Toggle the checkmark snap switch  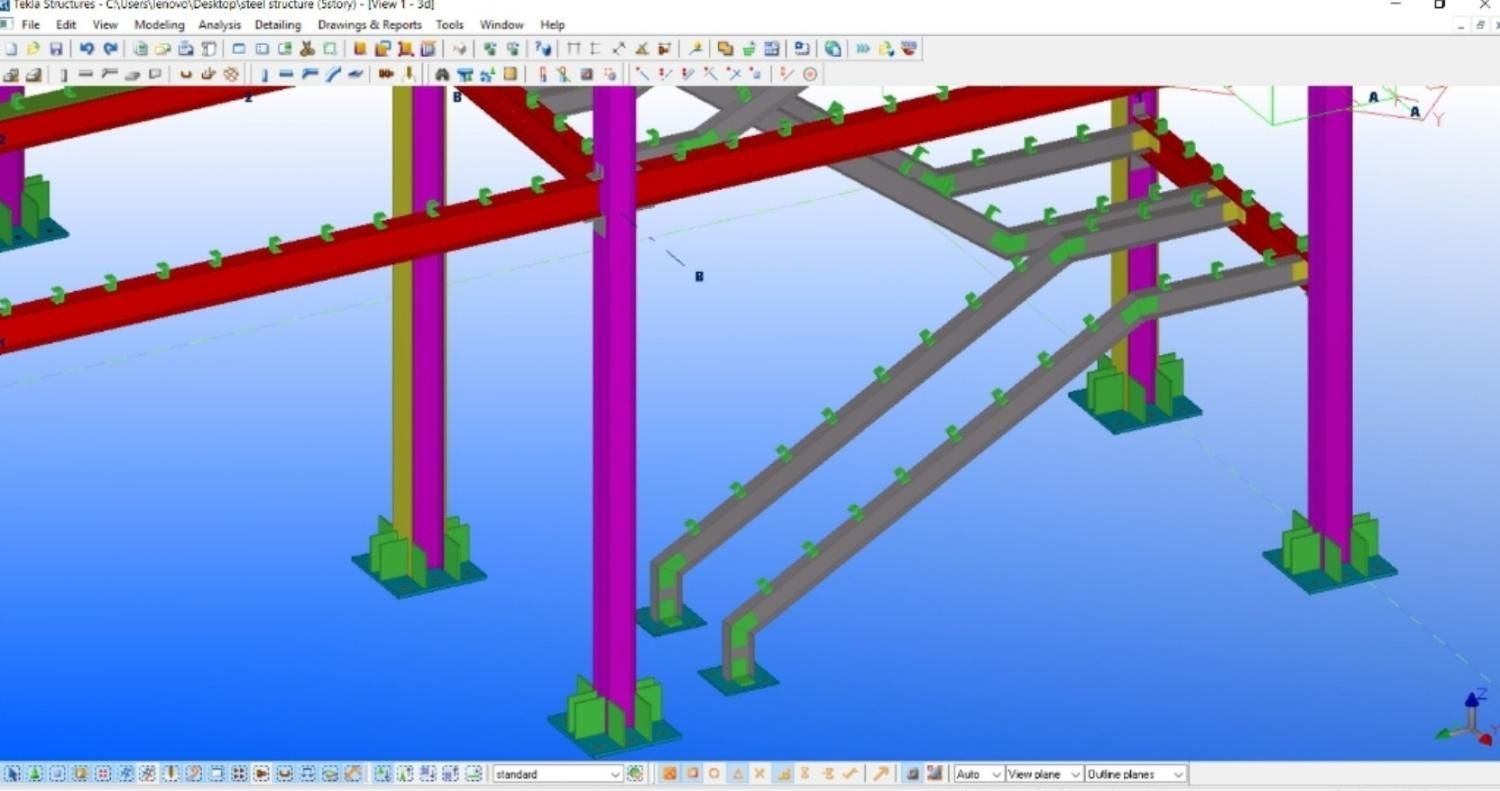pos(850,774)
